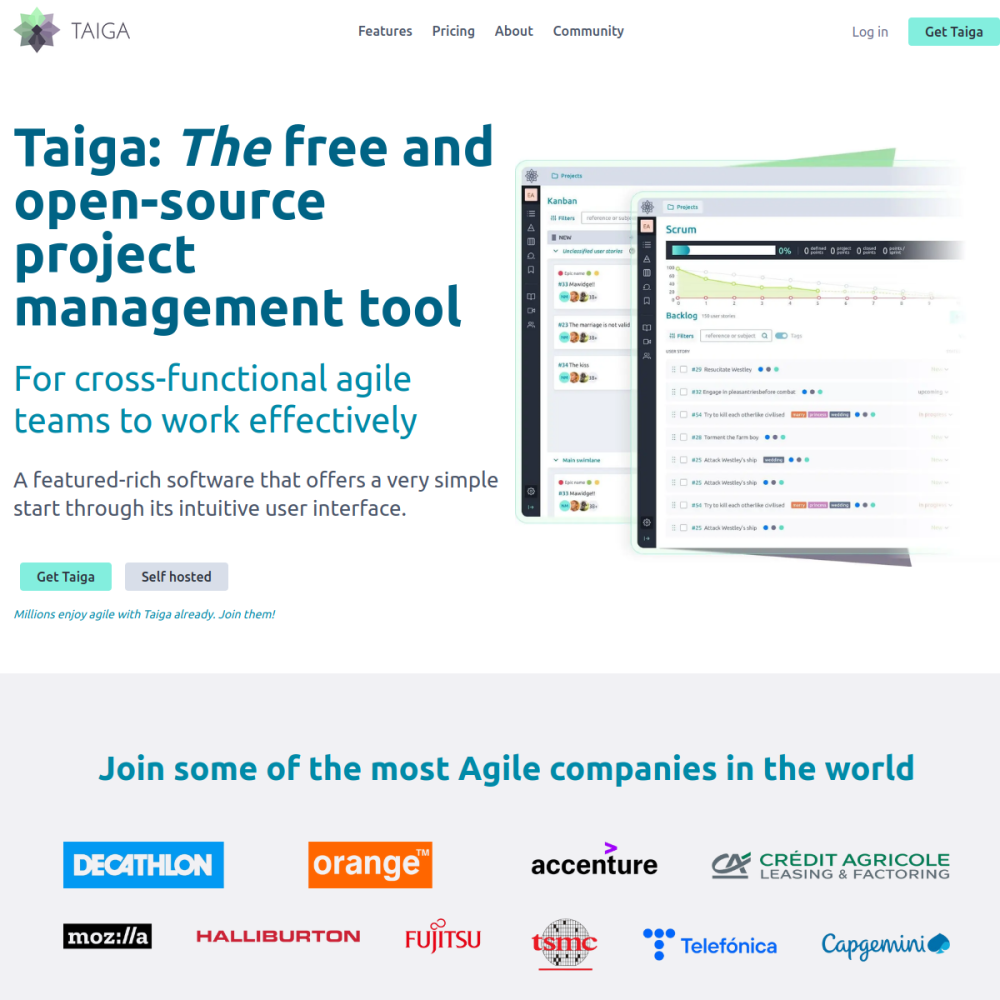Click the Halliburton logo

click(278, 936)
